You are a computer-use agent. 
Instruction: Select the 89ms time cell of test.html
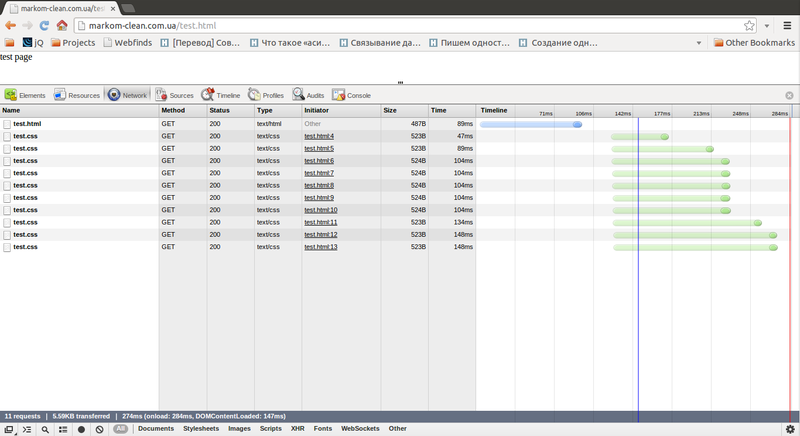click(x=452, y=124)
